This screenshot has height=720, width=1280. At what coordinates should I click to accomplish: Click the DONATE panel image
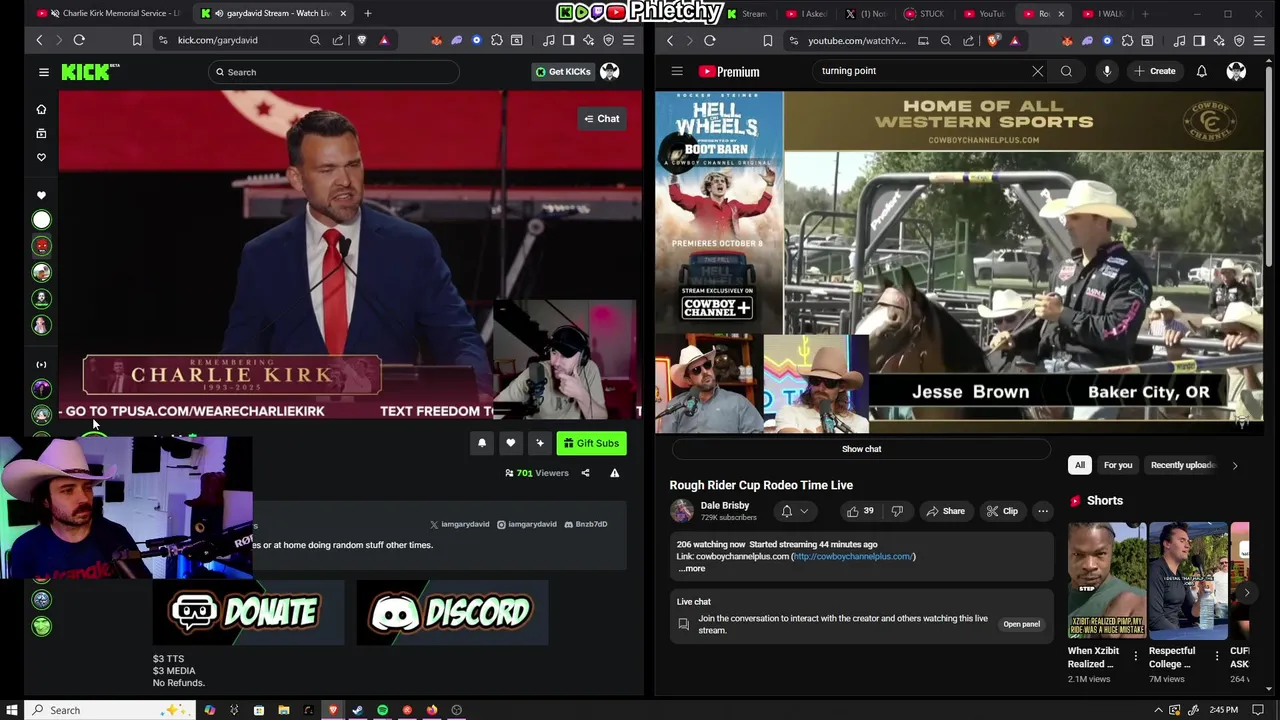(x=248, y=612)
